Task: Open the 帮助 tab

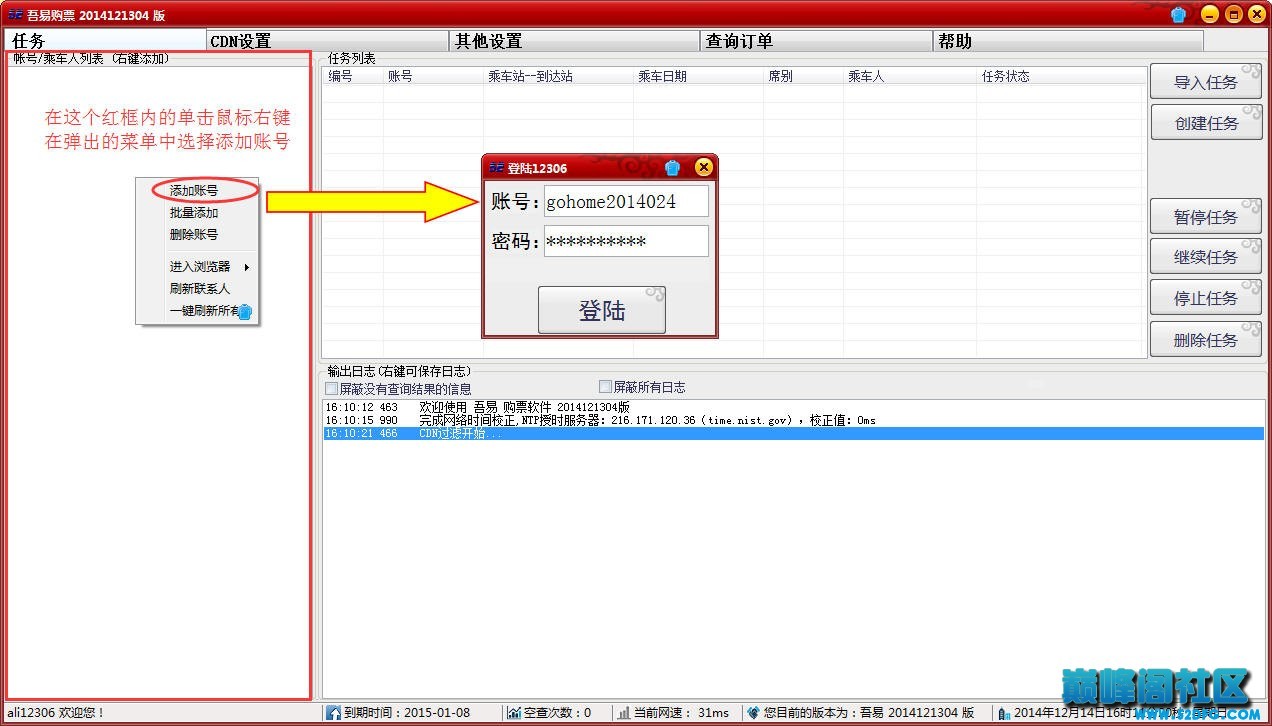Action: pos(1069,41)
